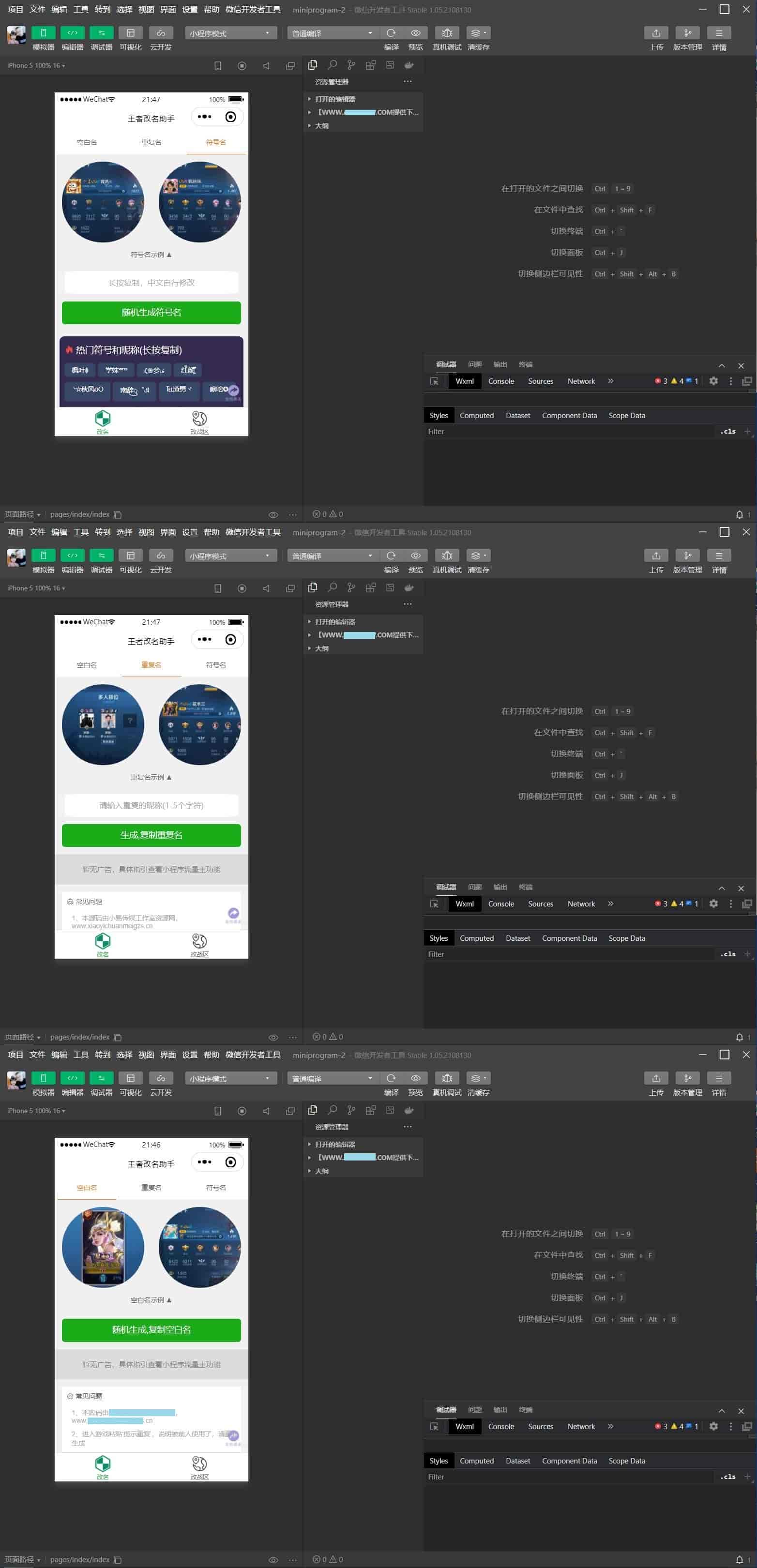Open 云开发 cloud development in top window
Image resolution: width=757 pixels, height=1568 pixels.
pyautogui.click(x=161, y=33)
